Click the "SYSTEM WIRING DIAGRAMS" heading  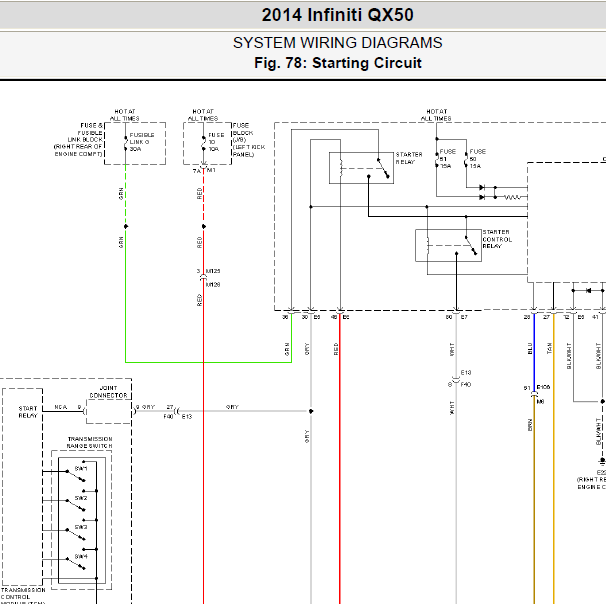coord(337,43)
